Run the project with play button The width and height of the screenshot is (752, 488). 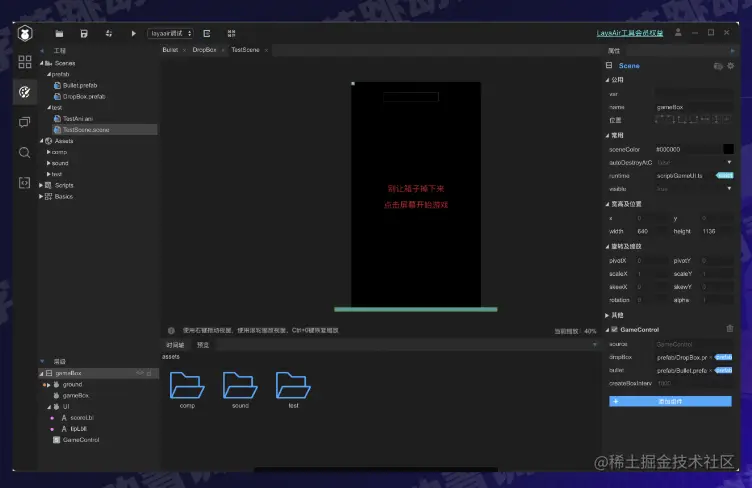[133, 34]
